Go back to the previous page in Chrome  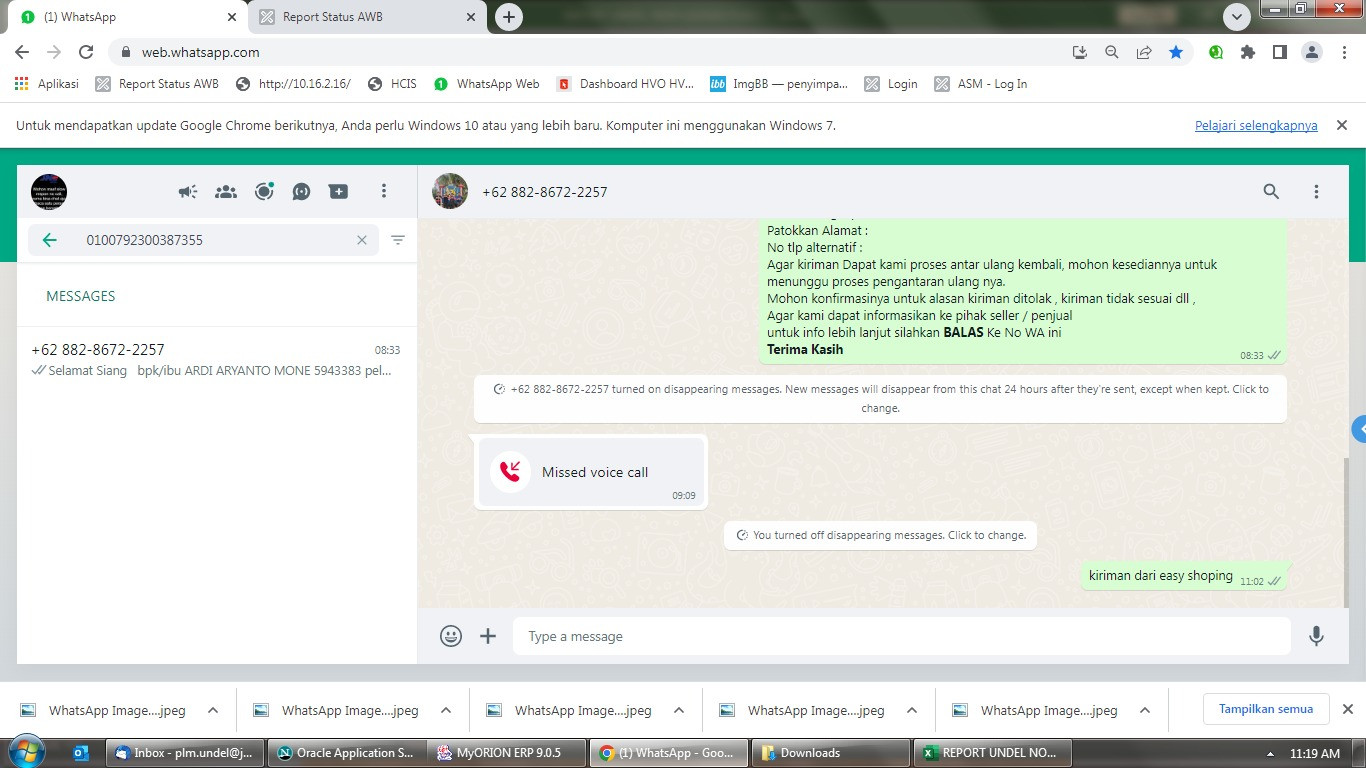22,52
